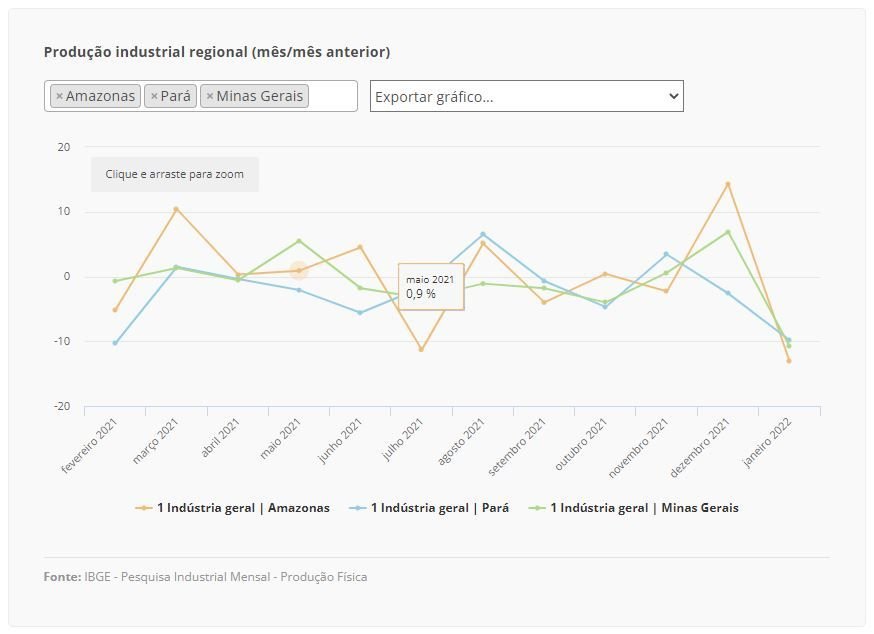Click the Pará point at novembro 2021
Screen dimensions: 874x634
[x=666, y=254]
